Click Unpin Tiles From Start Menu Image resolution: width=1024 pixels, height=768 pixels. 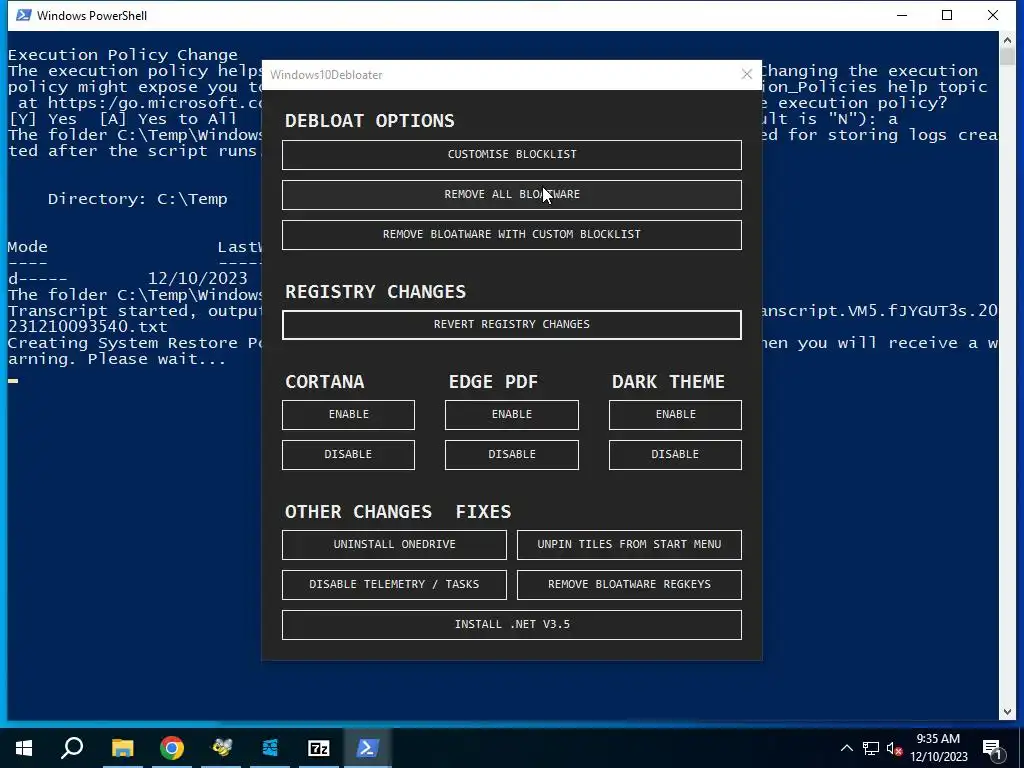point(629,545)
